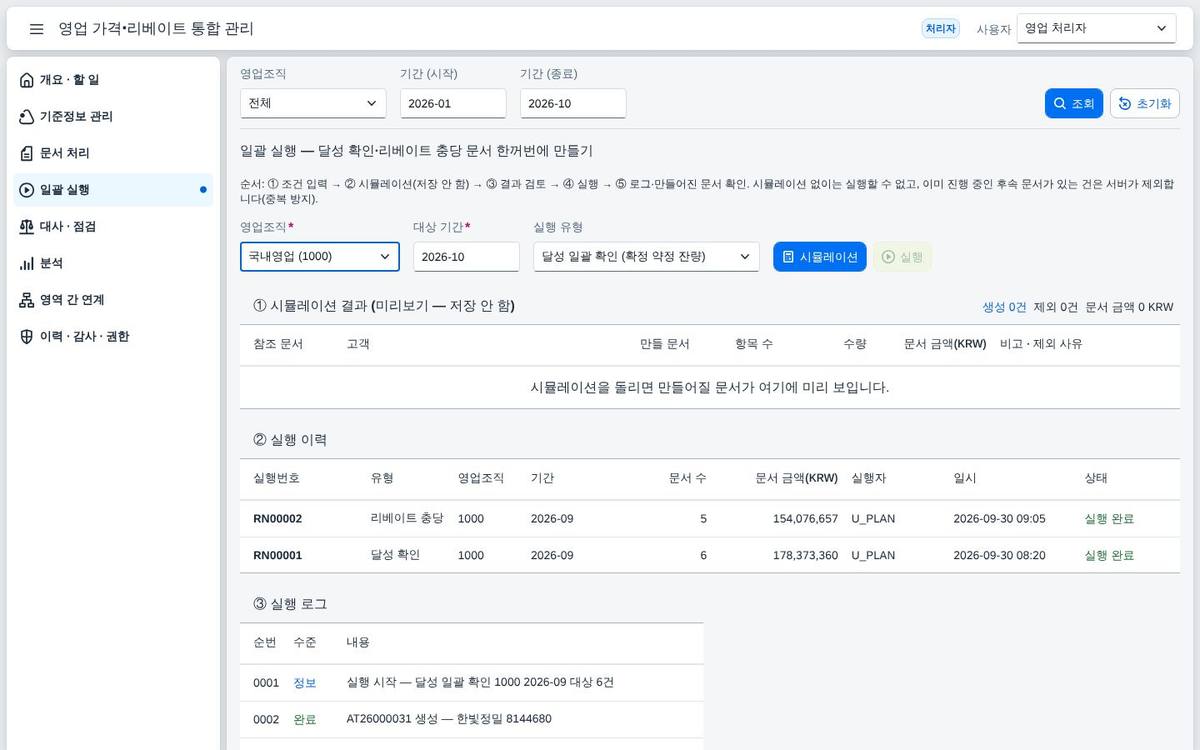Viewport: 1200px width, 750px height.
Task: Click 완료 level in log row 0002
Action: 304,719
